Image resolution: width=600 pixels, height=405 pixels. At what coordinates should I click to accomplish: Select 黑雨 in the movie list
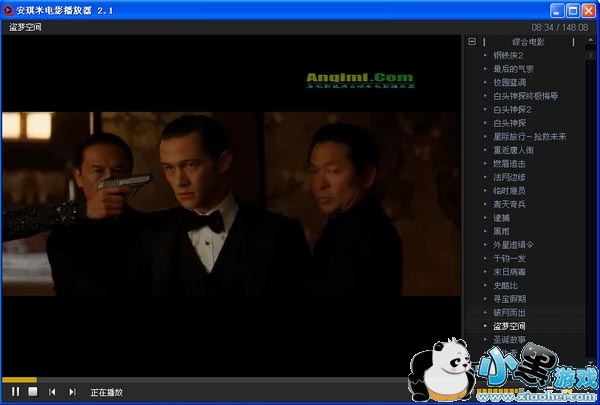[x=501, y=231]
